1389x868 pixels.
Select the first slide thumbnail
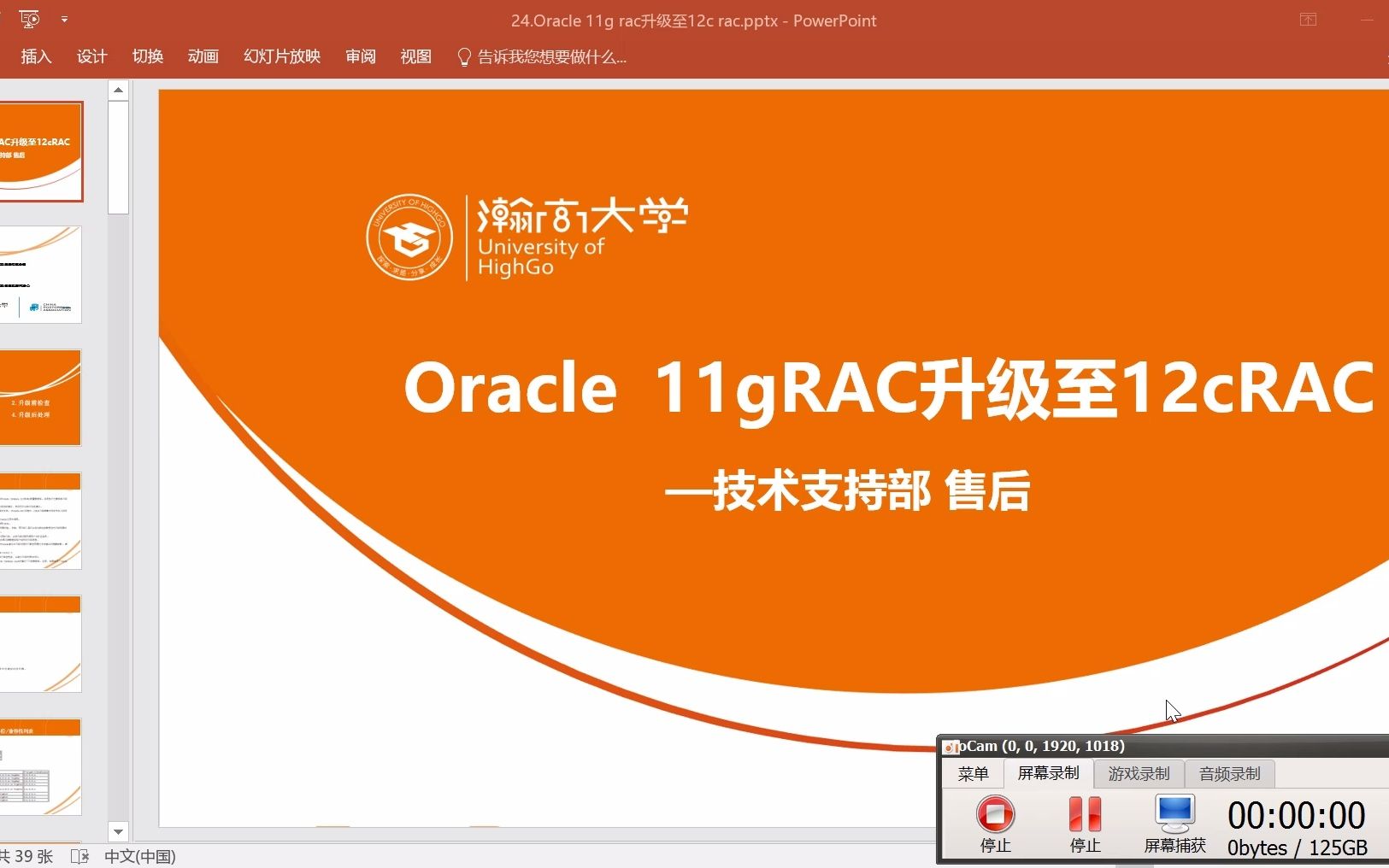41,152
